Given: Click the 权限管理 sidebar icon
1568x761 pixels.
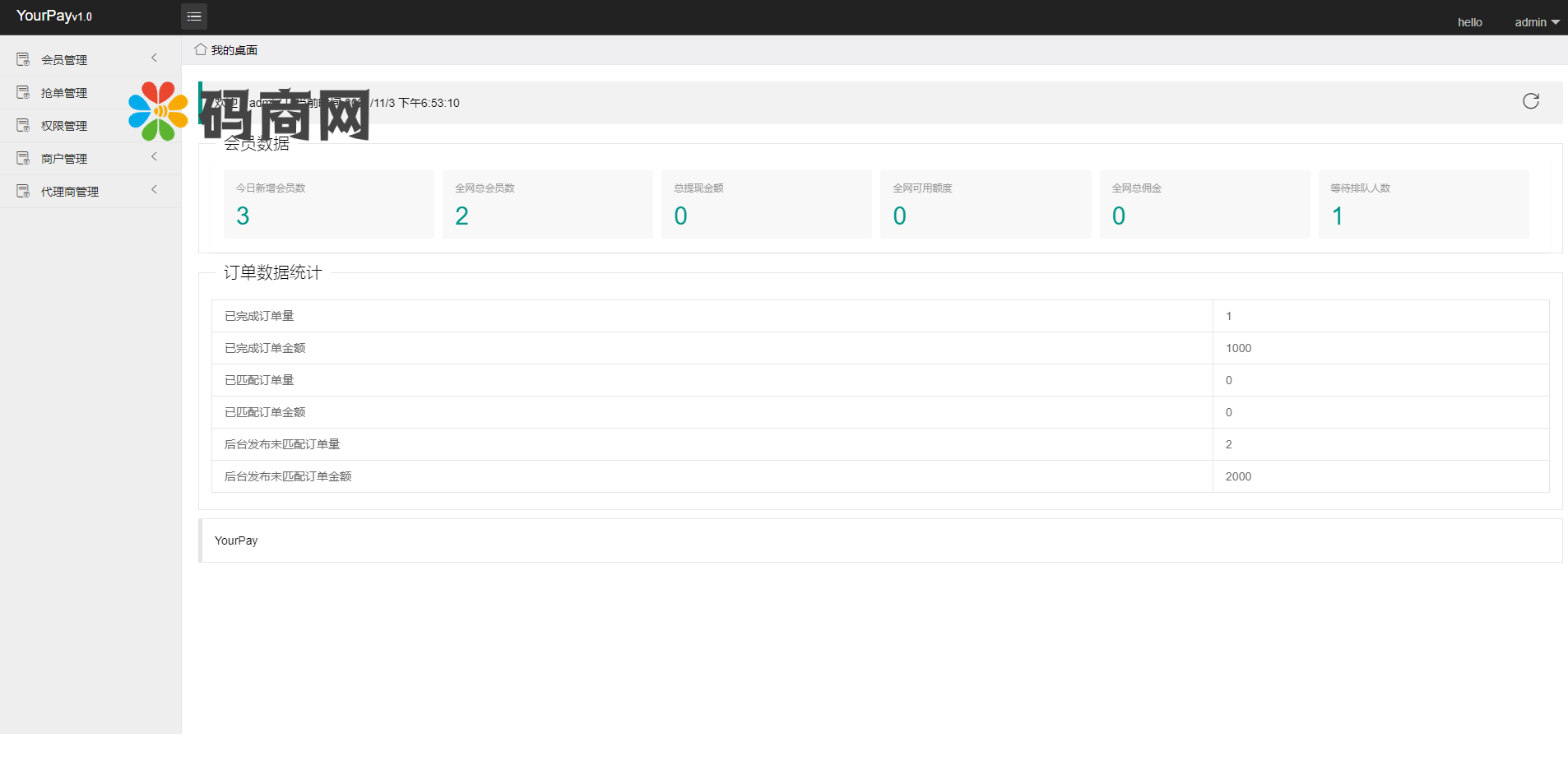Looking at the screenshot, I should (23, 125).
